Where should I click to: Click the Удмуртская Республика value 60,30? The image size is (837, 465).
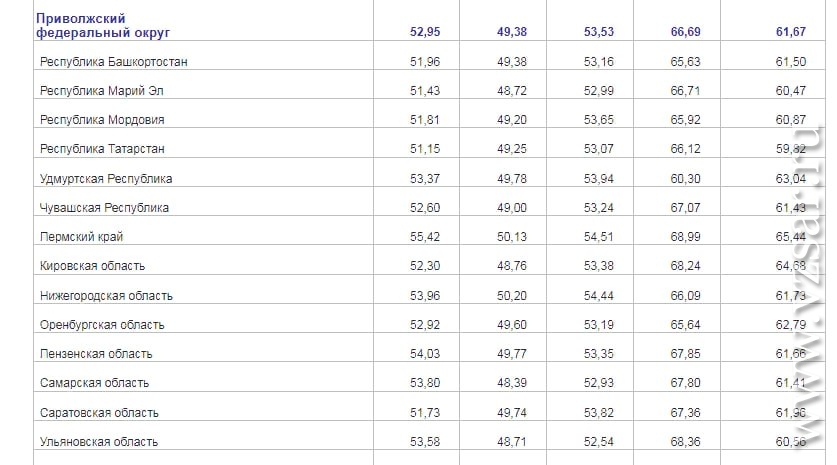[685, 179]
